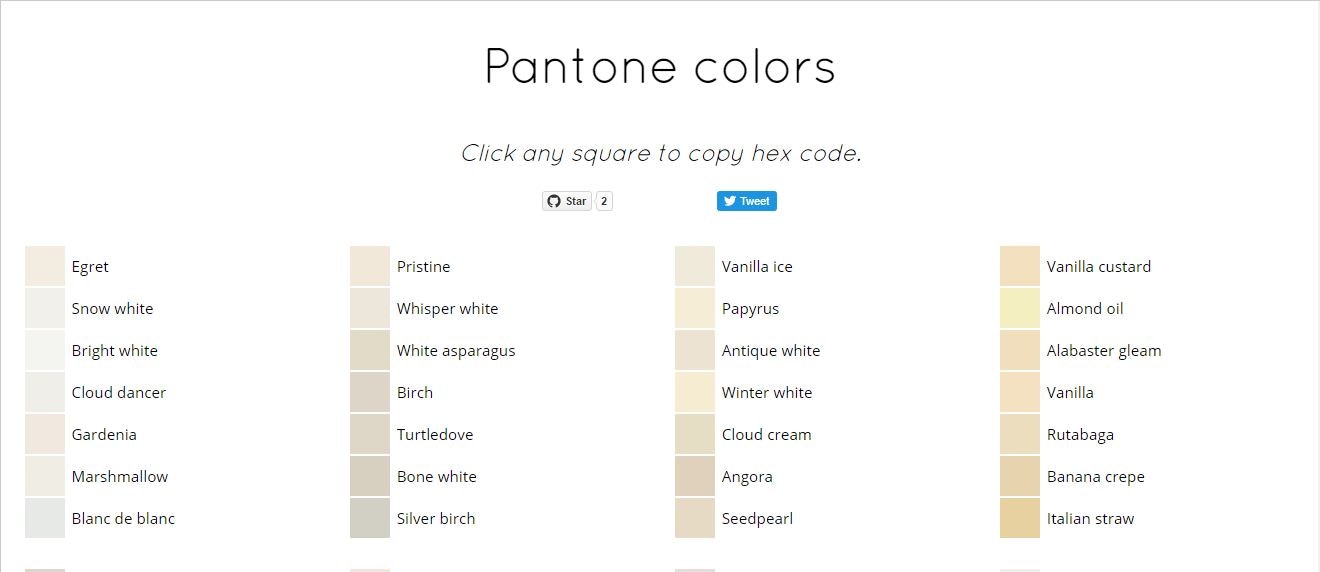
Task: Select the Winter white swatch
Action: pyautogui.click(x=695, y=392)
